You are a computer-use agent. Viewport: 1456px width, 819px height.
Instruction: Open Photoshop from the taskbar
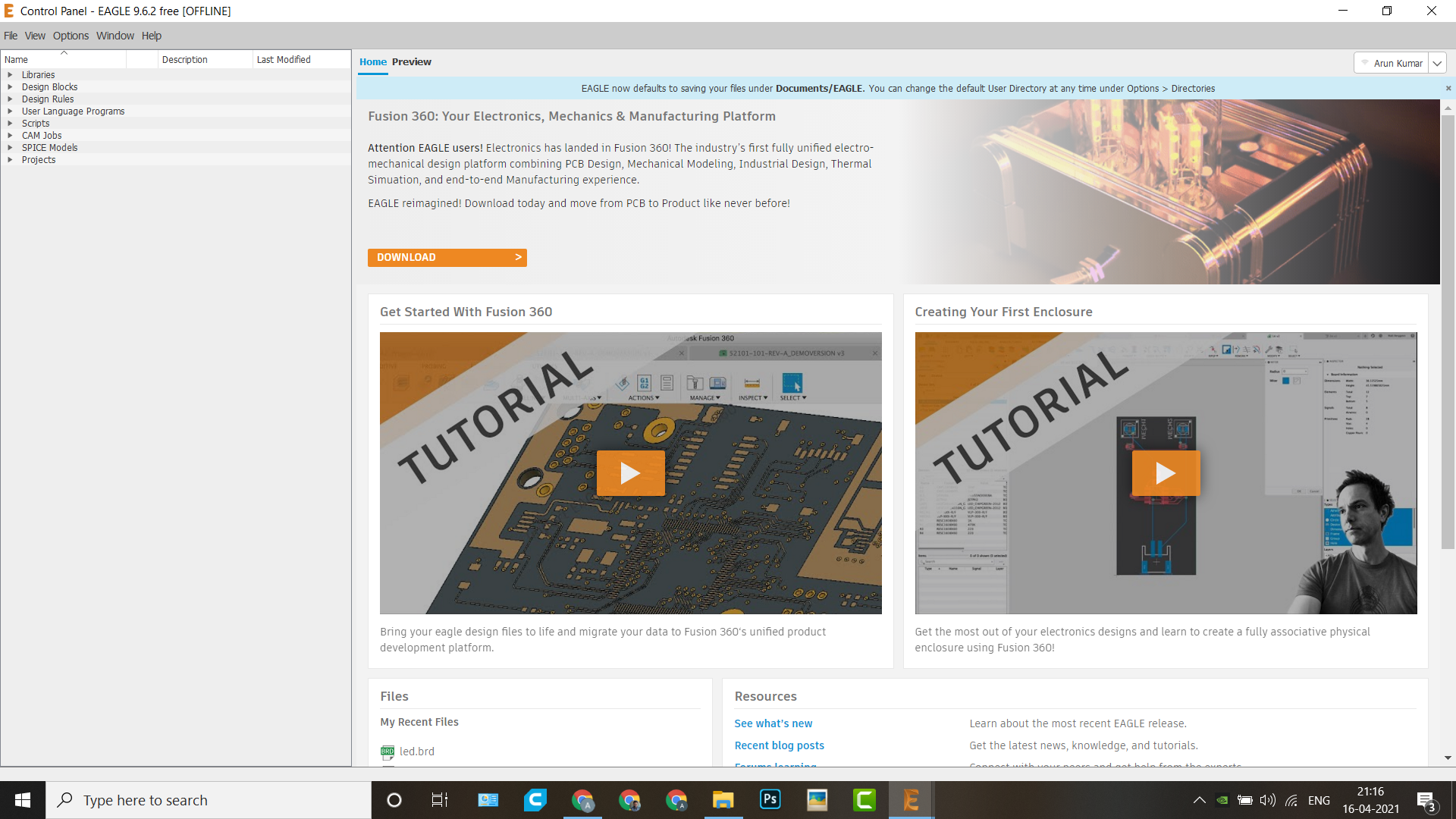click(x=770, y=800)
